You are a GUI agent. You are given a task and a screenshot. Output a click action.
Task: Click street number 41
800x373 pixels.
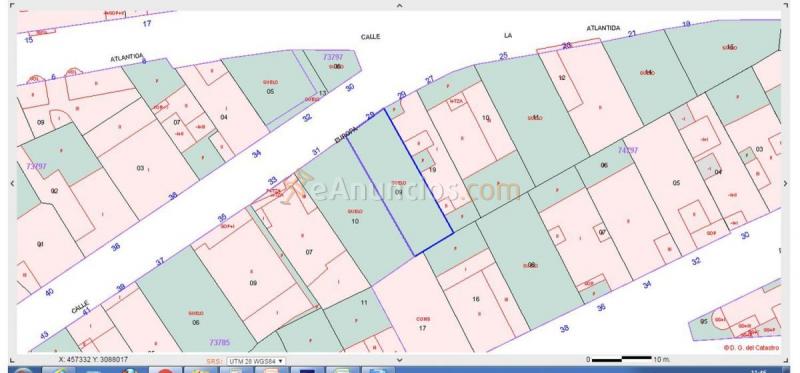coord(86,310)
